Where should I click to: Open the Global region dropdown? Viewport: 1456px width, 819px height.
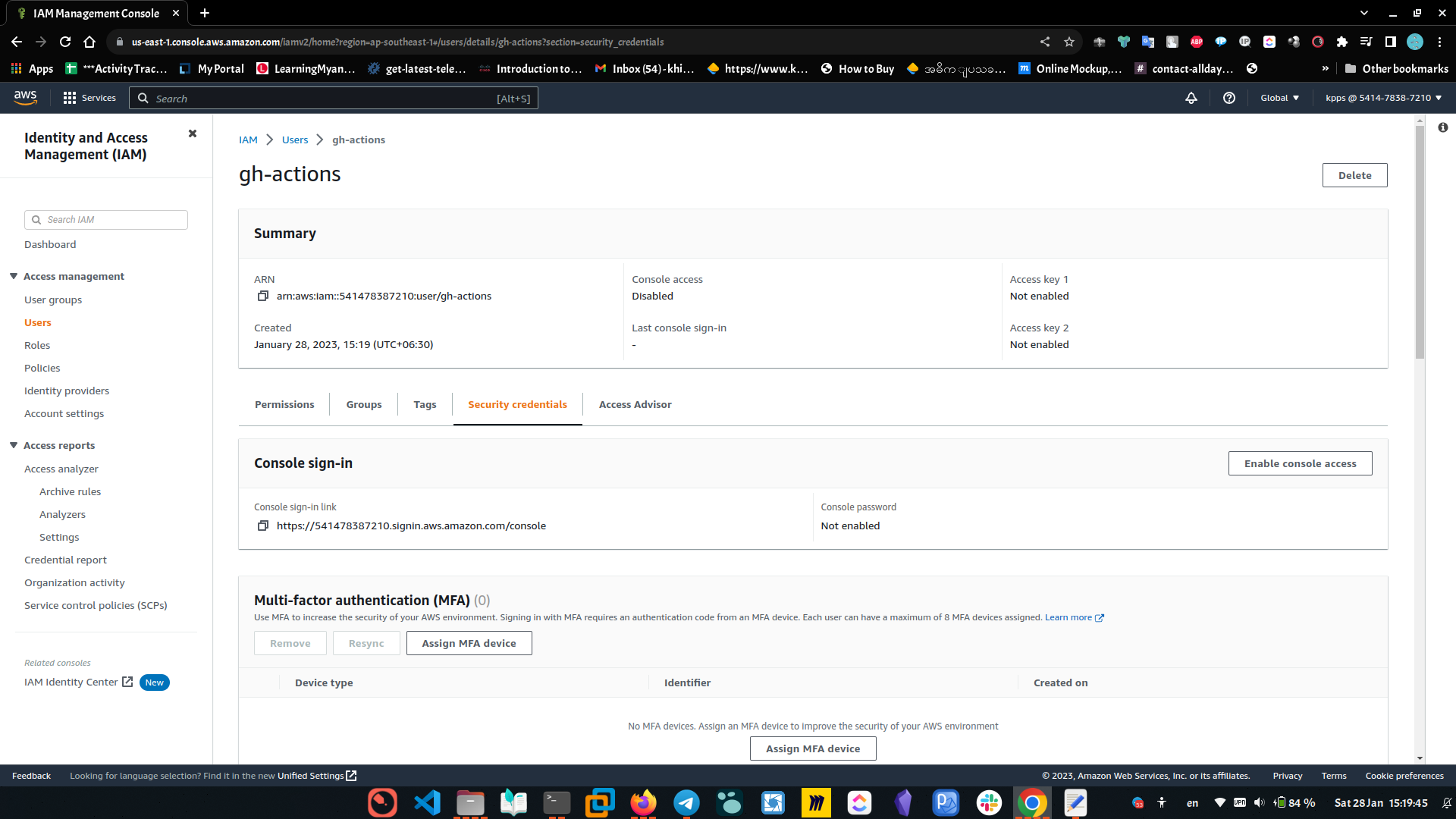pyautogui.click(x=1279, y=98)
